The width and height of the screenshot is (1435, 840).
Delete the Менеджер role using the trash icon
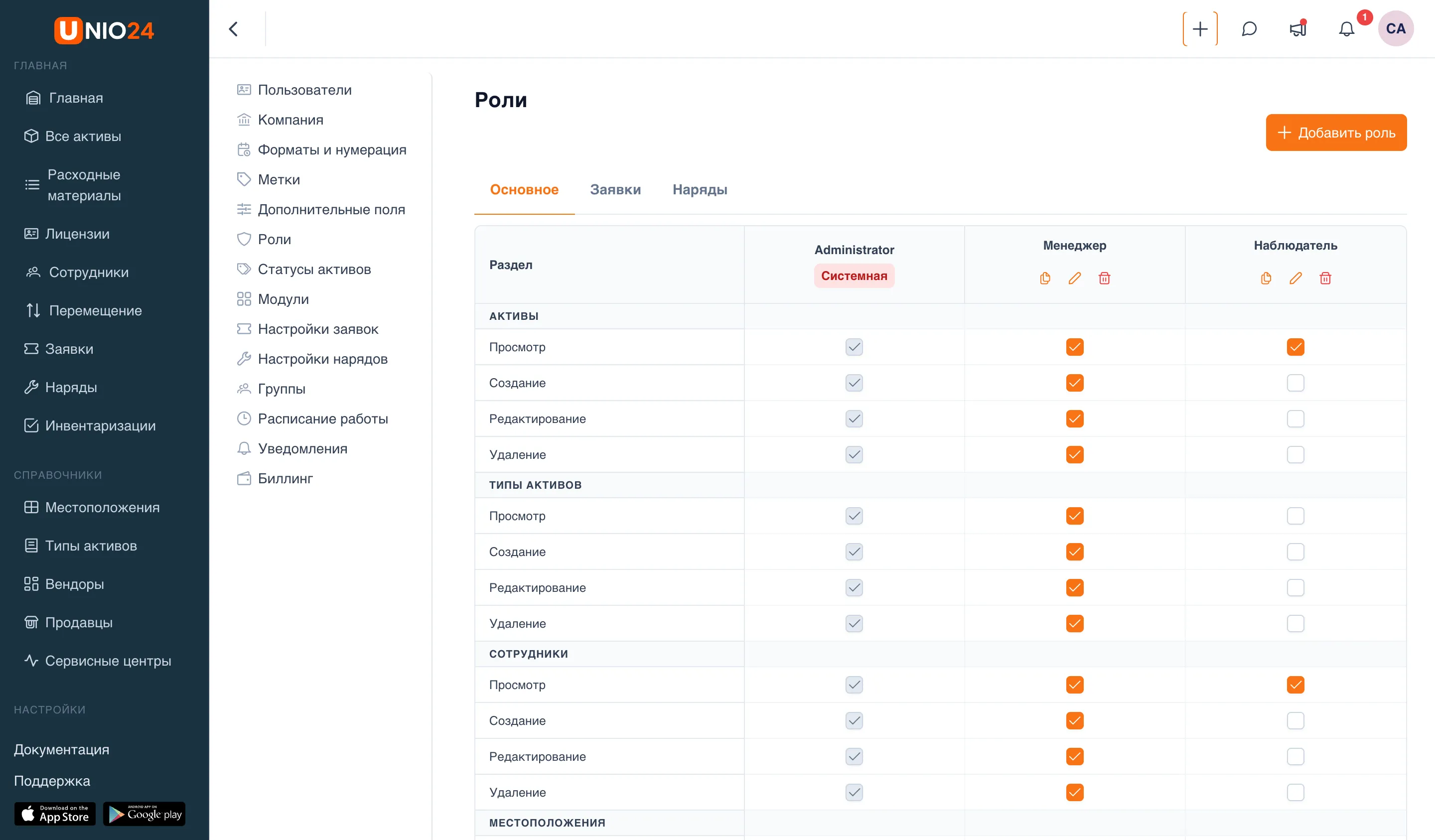[1104, 278]
